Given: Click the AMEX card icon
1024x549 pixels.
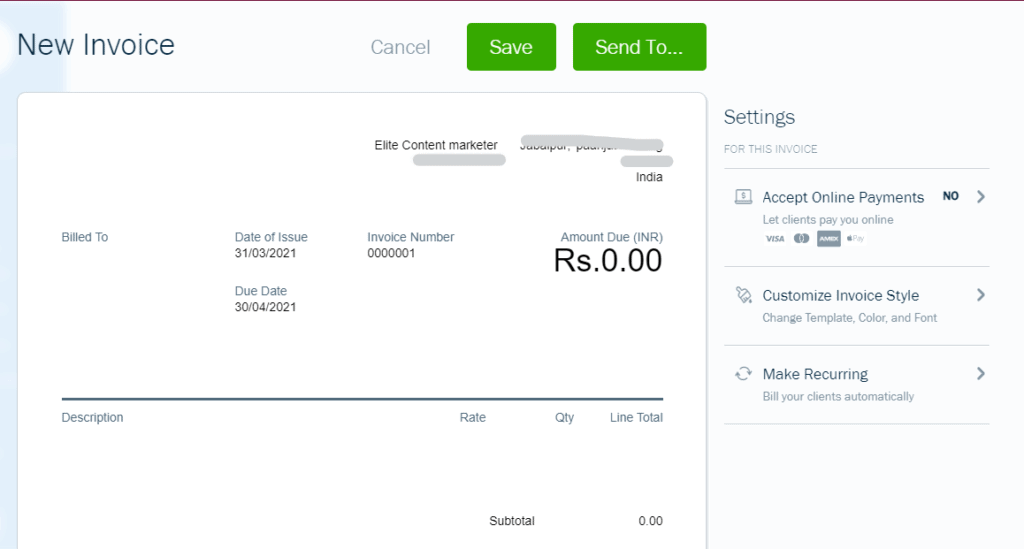Looking at the screenshot, I should point(828,239).
